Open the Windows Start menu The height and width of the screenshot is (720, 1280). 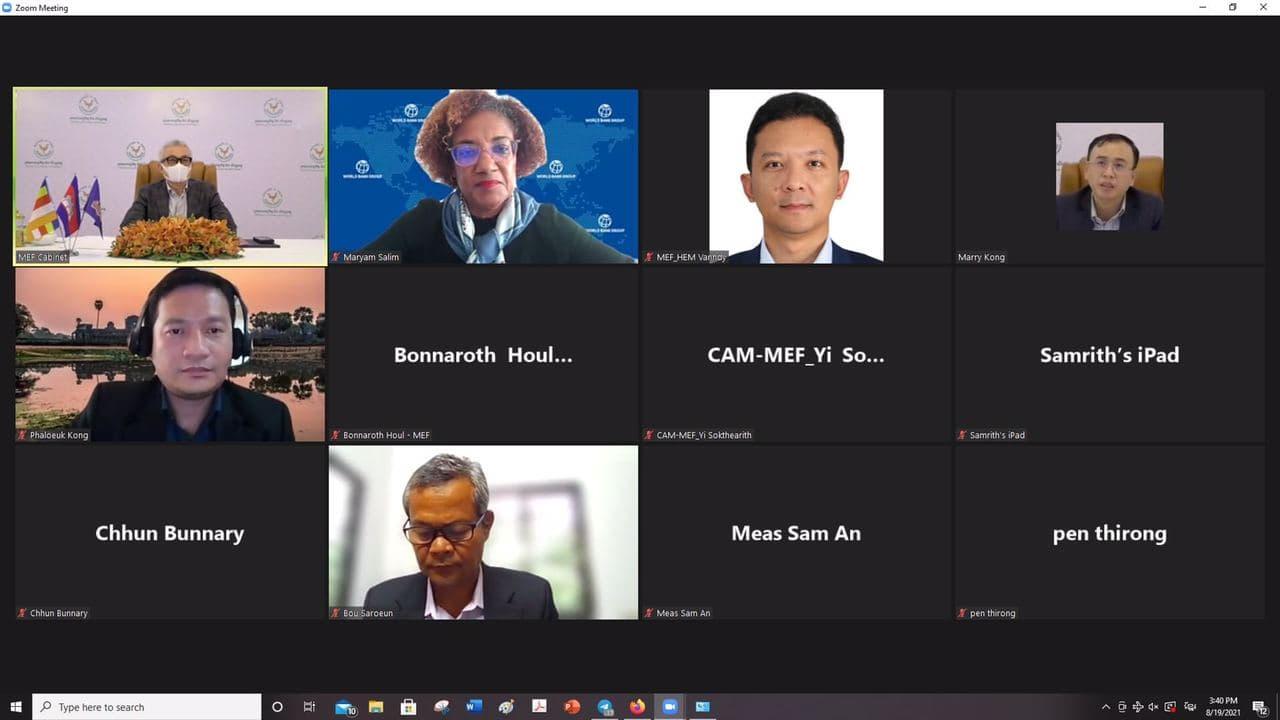(x=16, y=707)
